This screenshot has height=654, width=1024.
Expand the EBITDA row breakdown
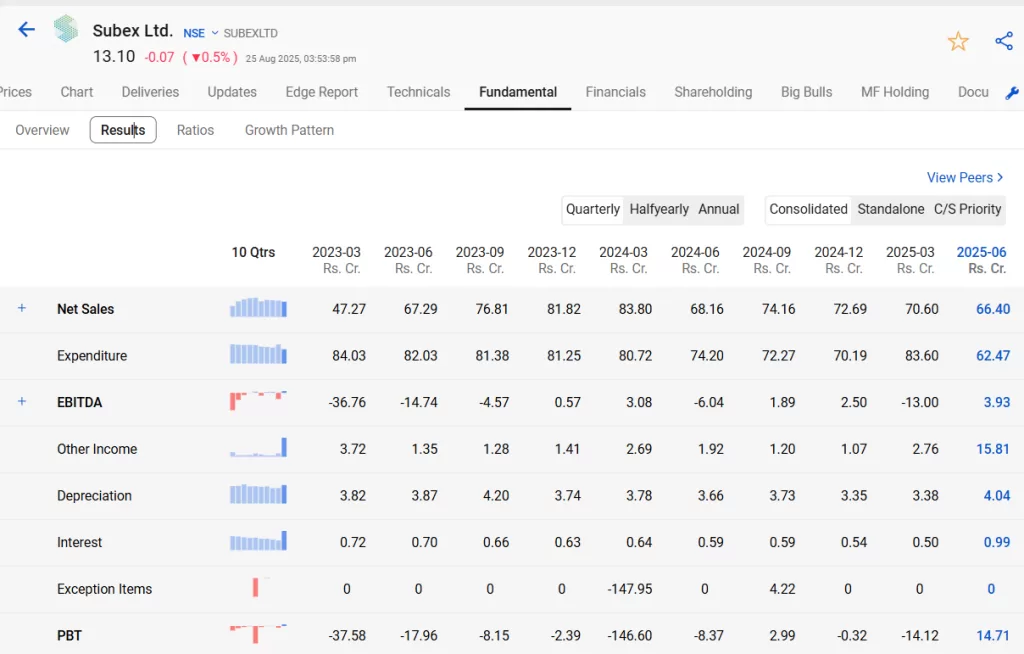(22, 401)
